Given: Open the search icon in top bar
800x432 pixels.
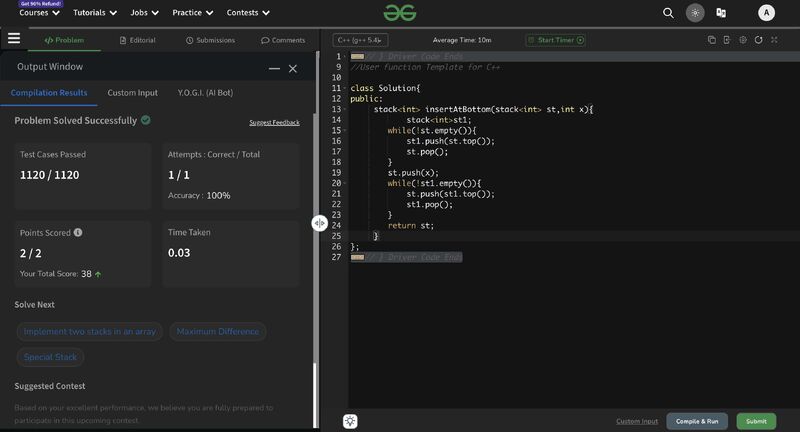Looking at the screenshot, I should pyautogui.click(x=668, y=13).
